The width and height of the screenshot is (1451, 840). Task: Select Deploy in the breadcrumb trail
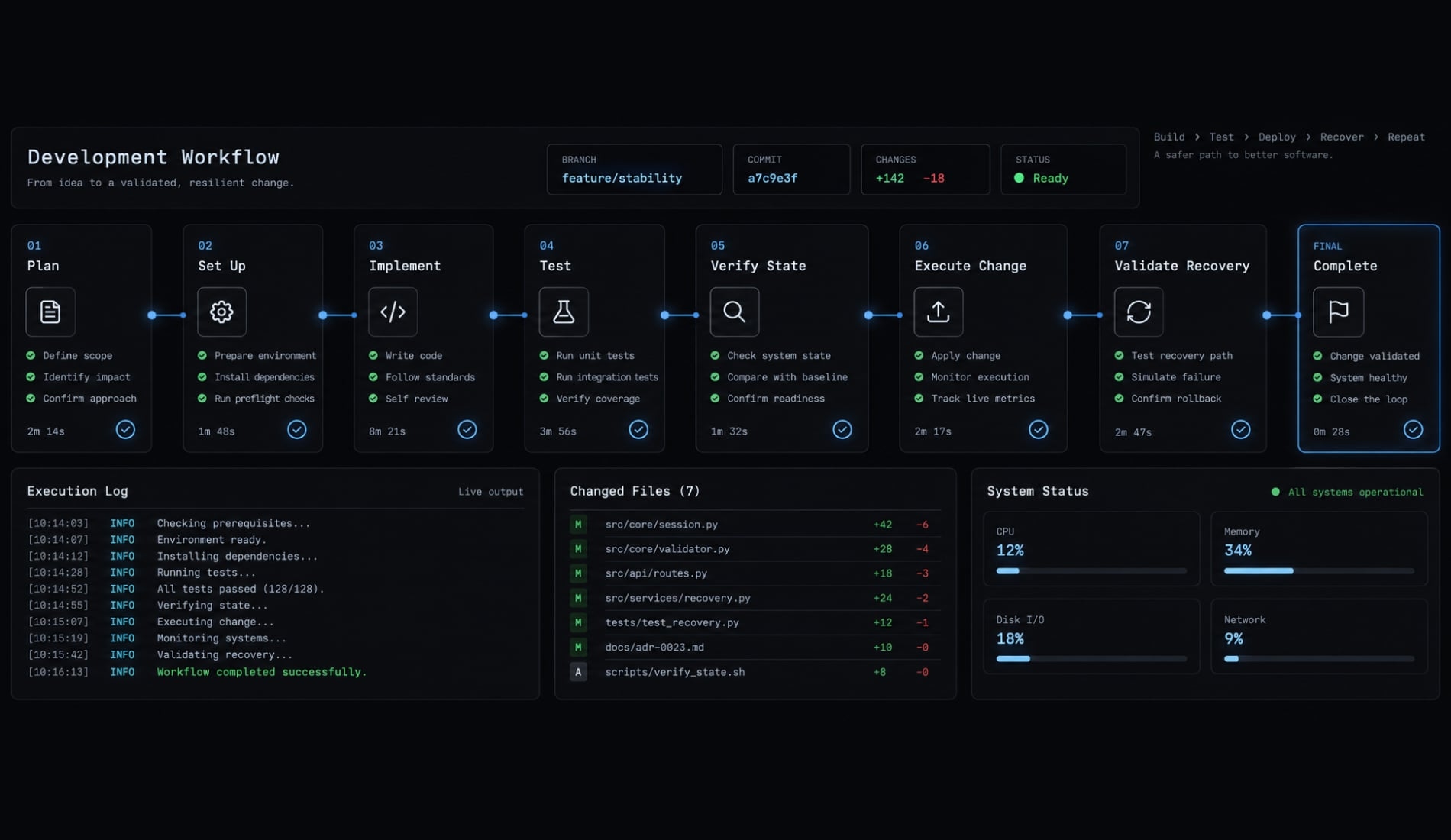pos(1277,137)
